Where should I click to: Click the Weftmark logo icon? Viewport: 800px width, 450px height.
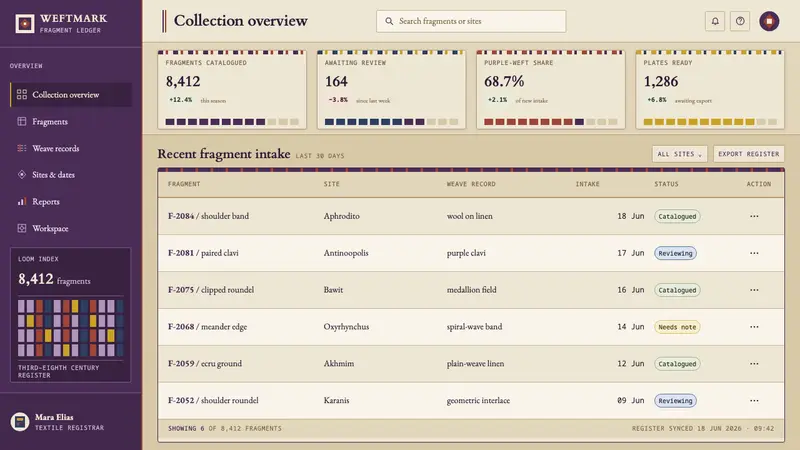[24, 23]
